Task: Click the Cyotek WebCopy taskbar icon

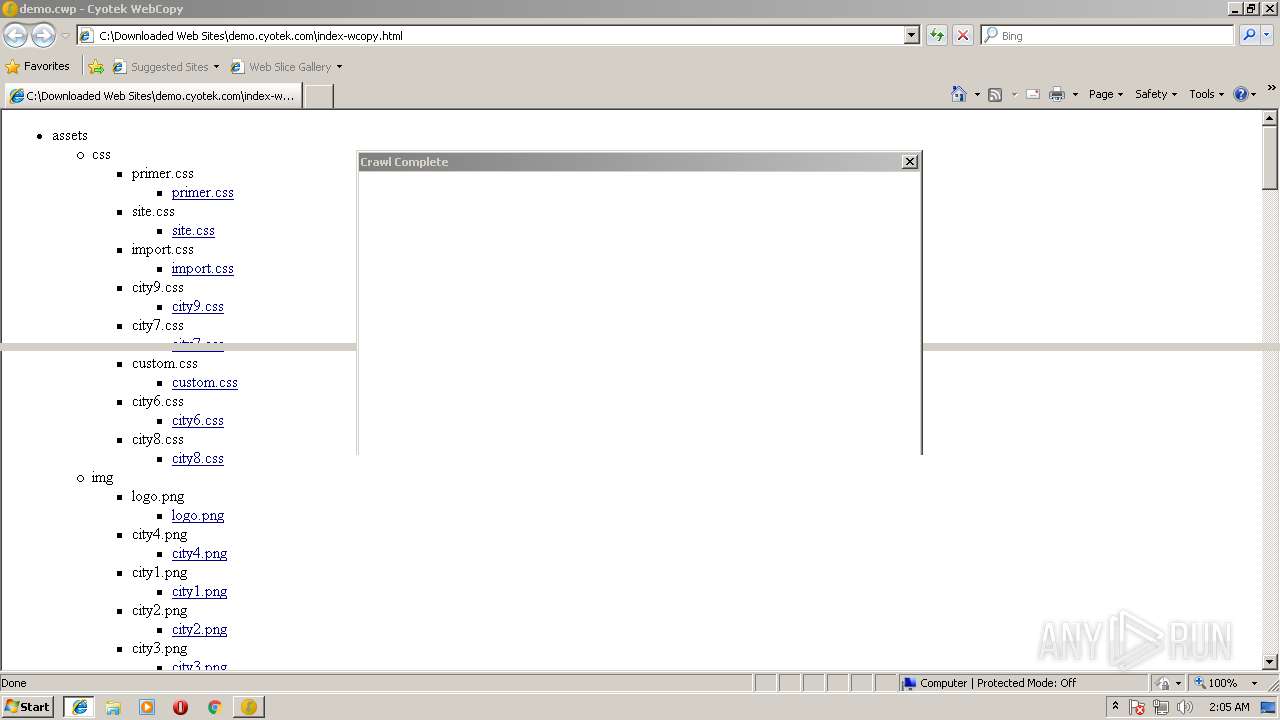Action: (x=248, y=707)
